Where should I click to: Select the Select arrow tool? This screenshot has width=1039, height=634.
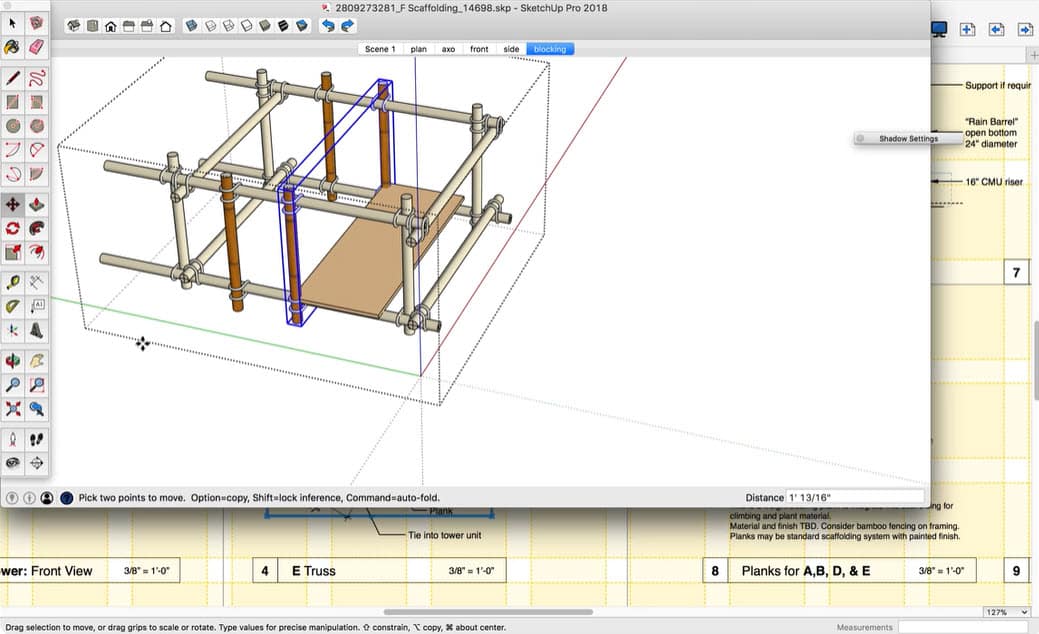tap(13, 23)
